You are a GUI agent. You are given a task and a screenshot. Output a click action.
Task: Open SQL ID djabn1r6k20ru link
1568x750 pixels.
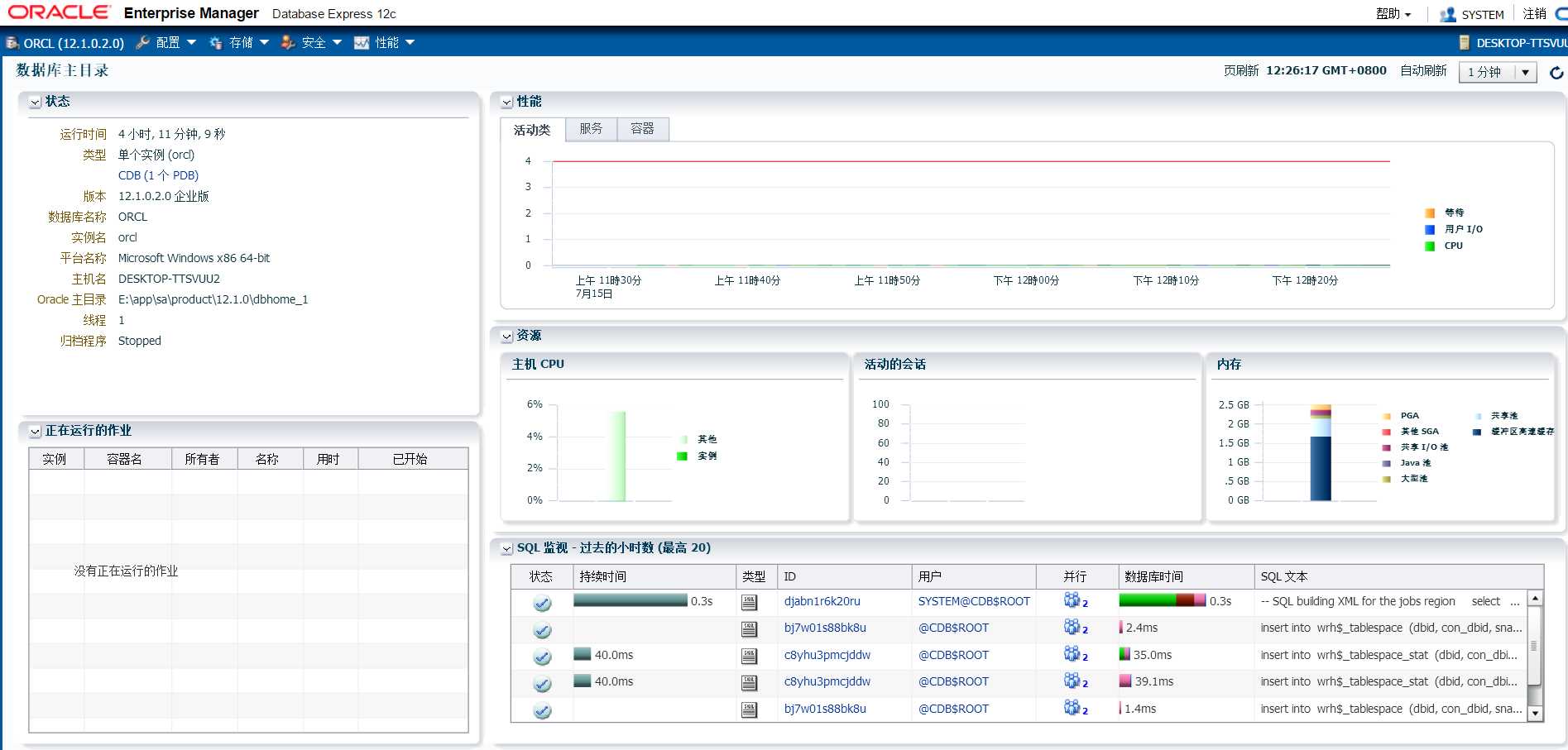click(822, 601)
